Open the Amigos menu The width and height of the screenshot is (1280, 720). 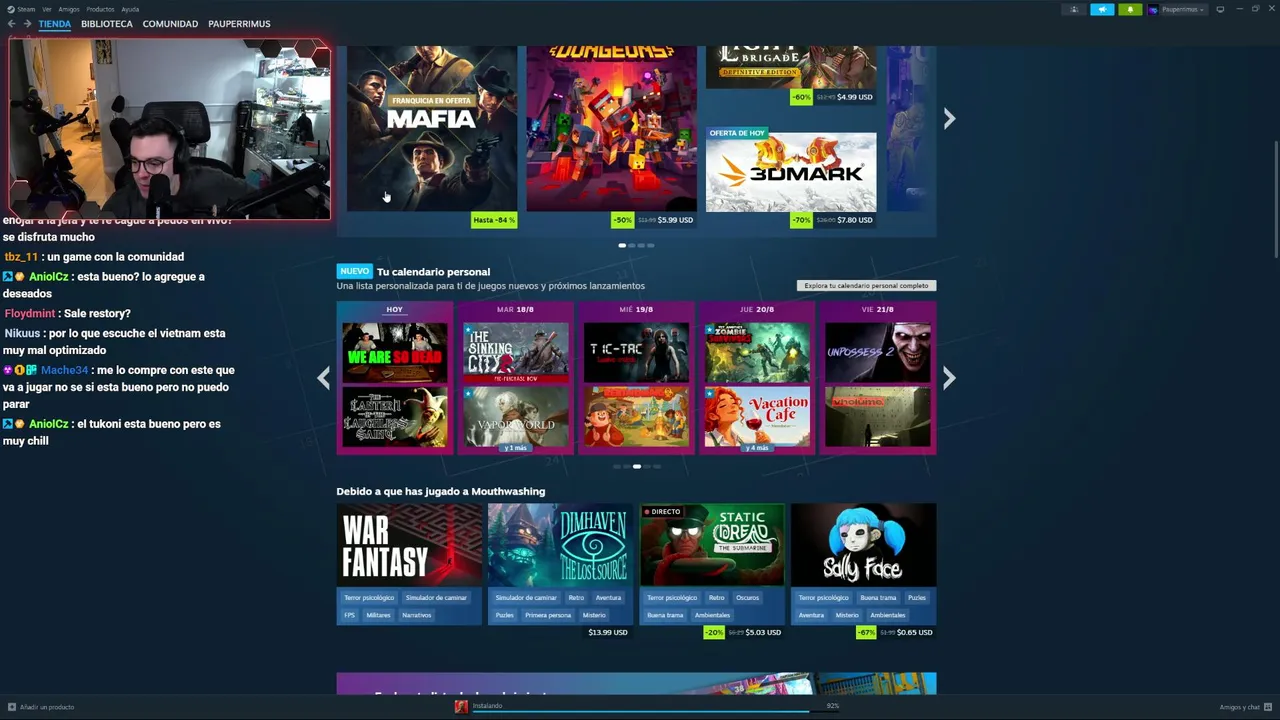(x=69, y=9)
